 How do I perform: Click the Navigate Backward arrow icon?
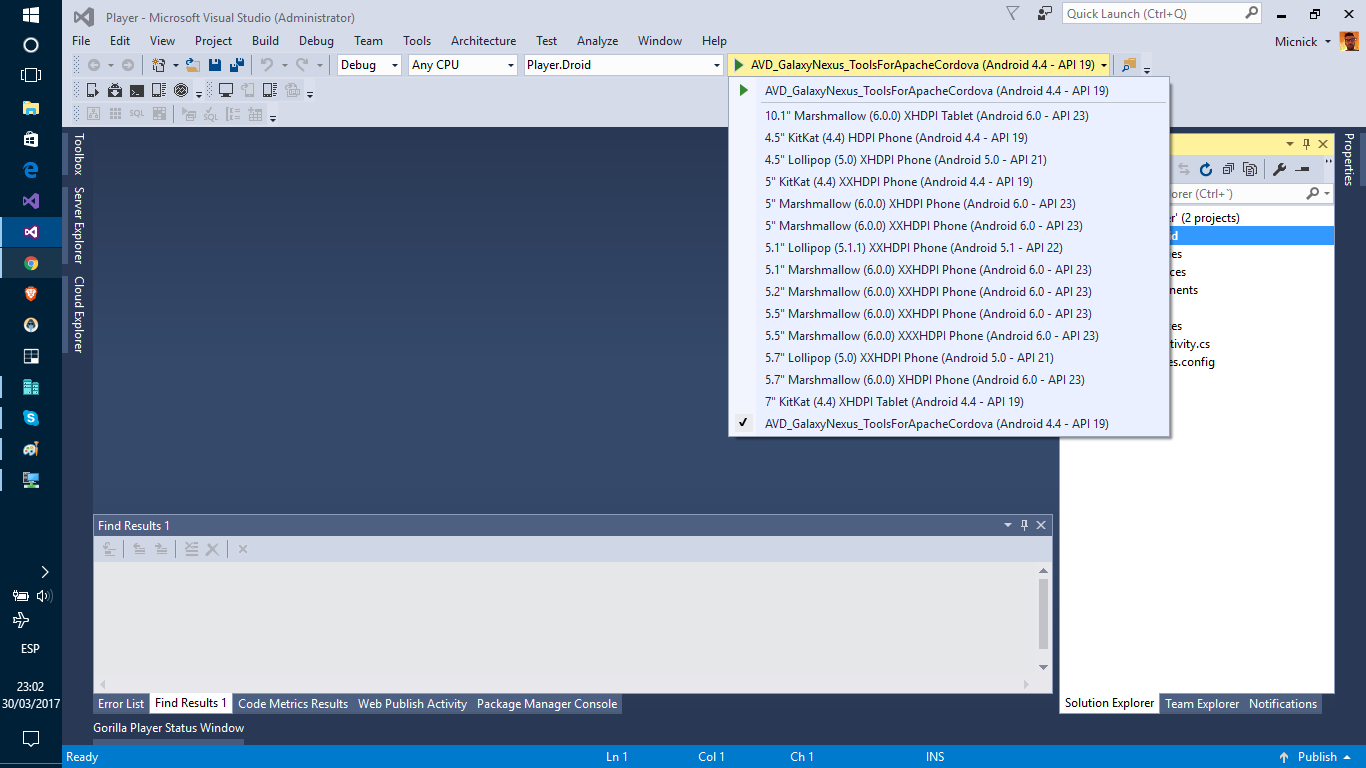click(x=94, y=65)
